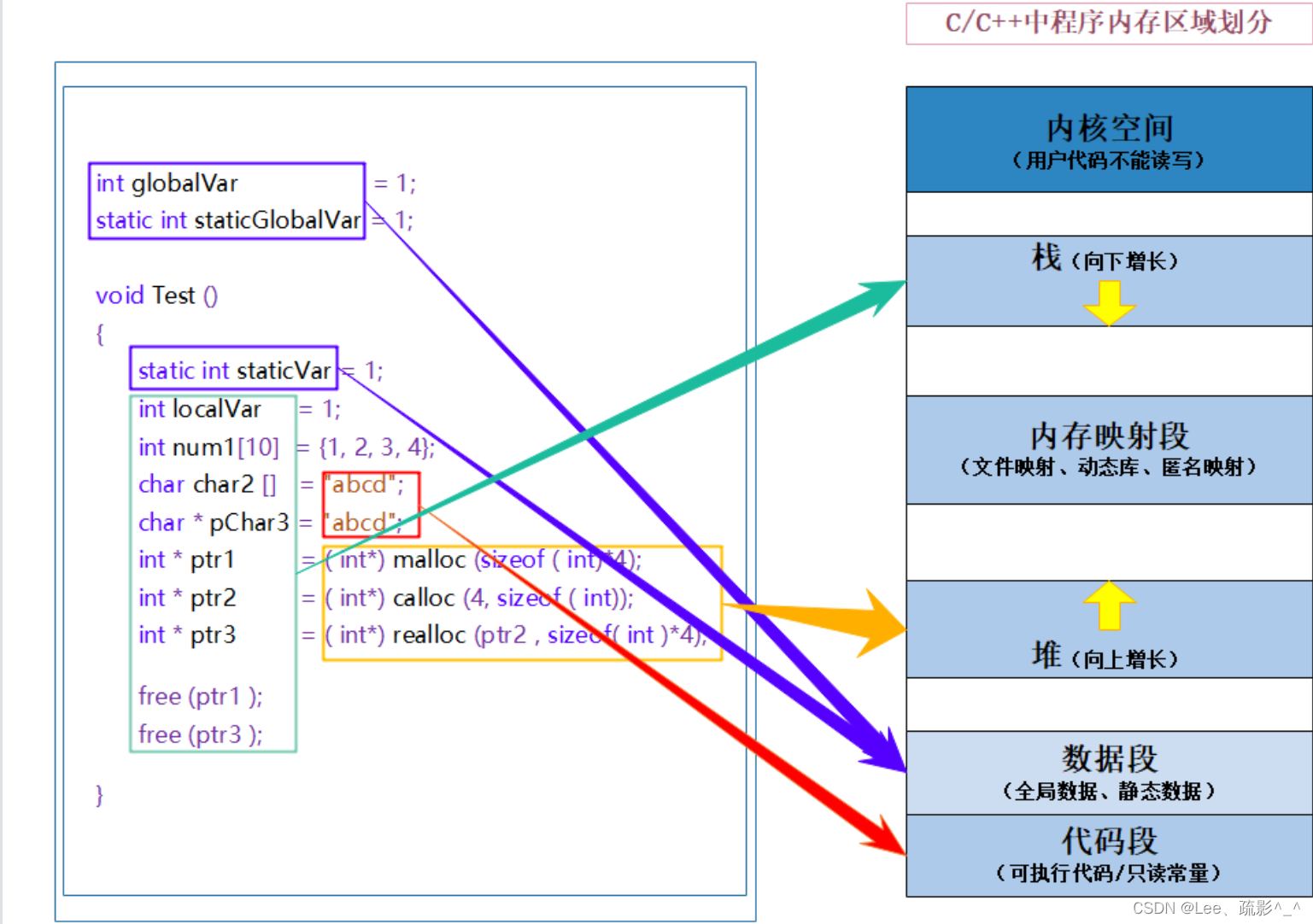Click the 'int * ptr1' declaration
Viewport: 1313px width, 924px height.
186,560
